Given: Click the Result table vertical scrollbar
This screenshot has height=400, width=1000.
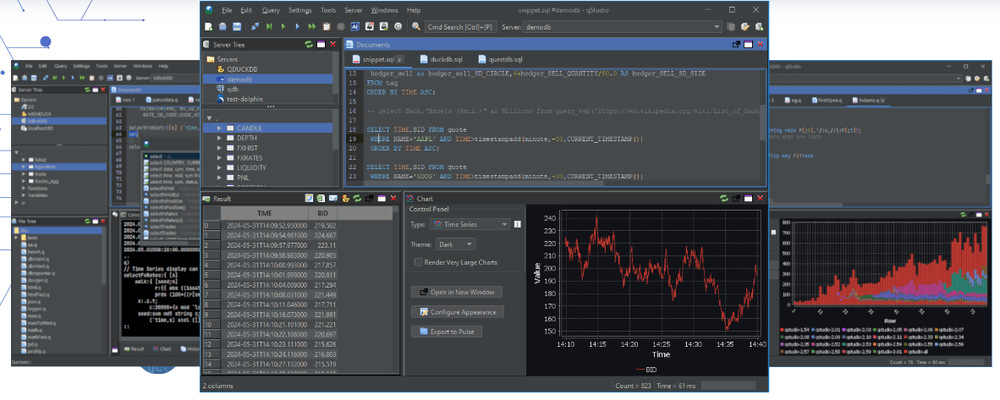Looking at the screenshot, I should [x=397, y=290].
